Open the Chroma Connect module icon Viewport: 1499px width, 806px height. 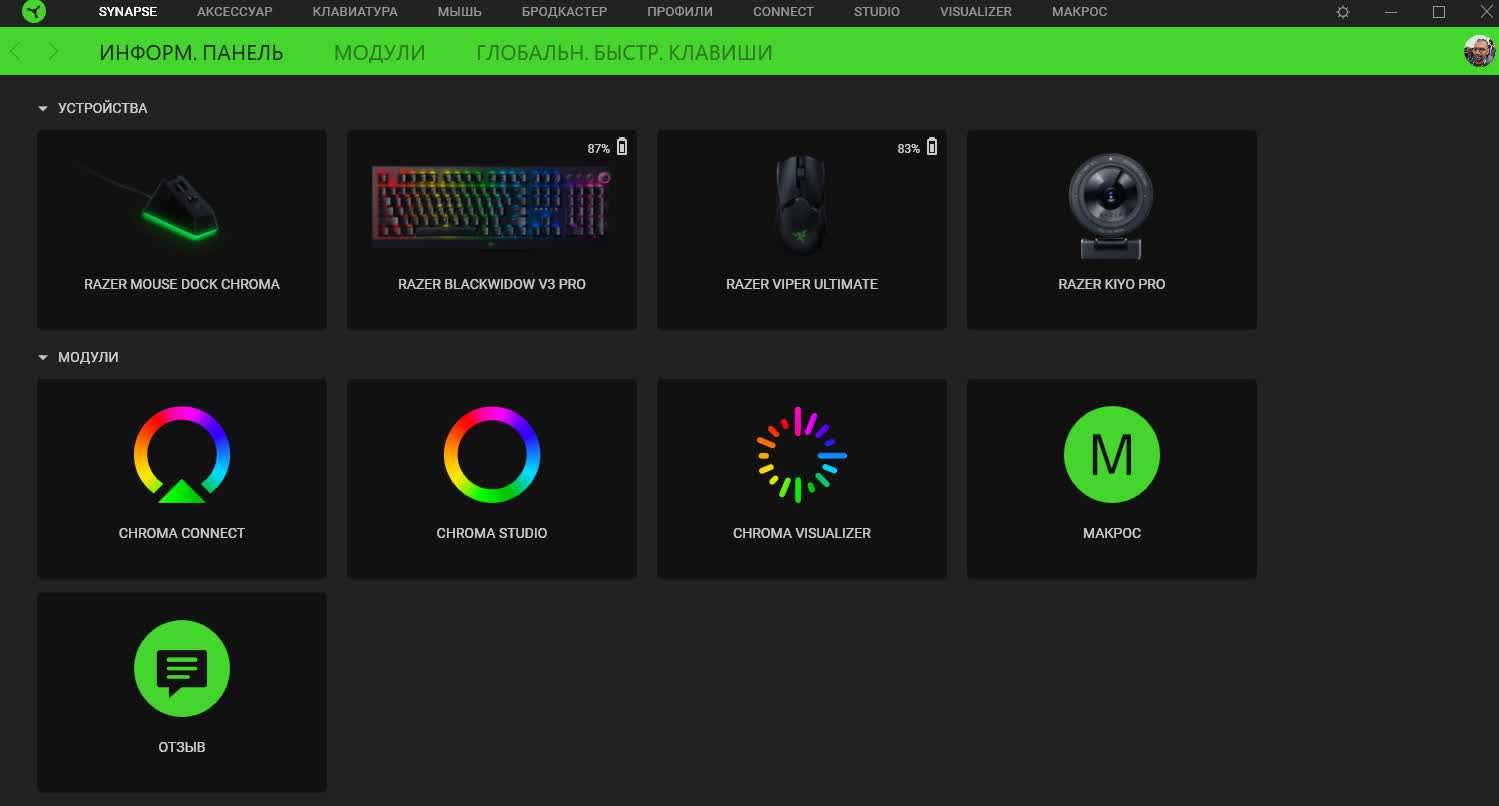[182, 455]
